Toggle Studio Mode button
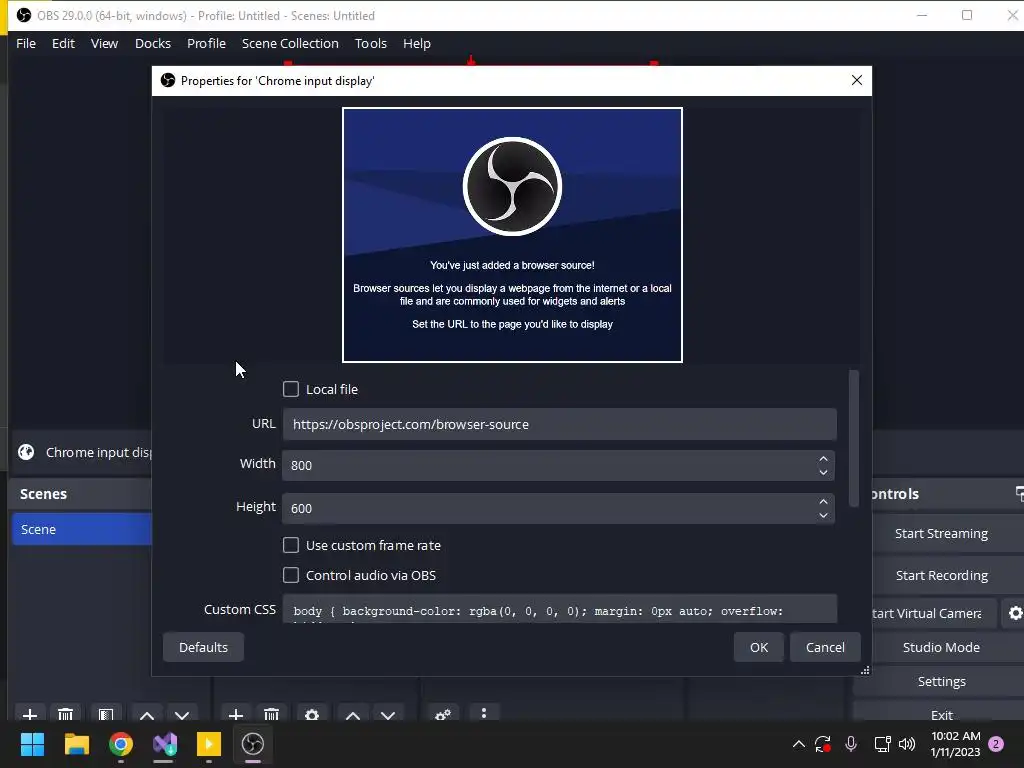Viewport: 1024px width, 768px height. tap(941, 647)
